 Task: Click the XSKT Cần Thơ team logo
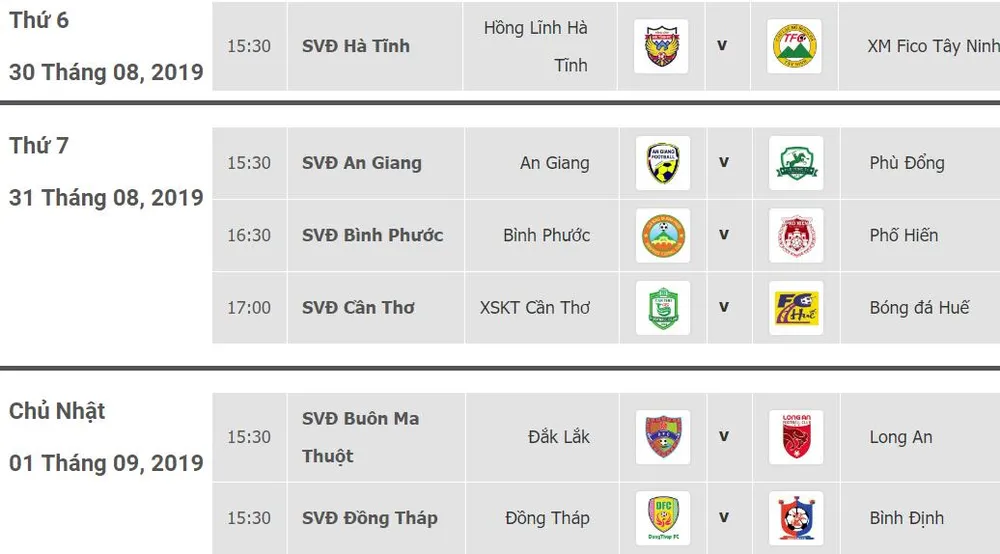(662, 307)
